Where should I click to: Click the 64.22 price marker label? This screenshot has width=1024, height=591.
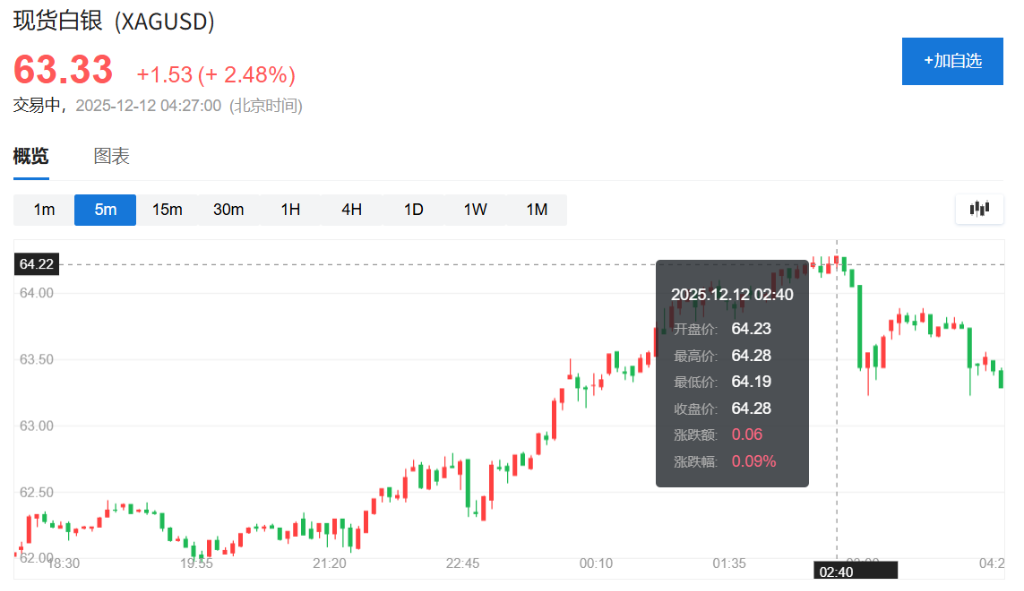(x=37, y=264)
